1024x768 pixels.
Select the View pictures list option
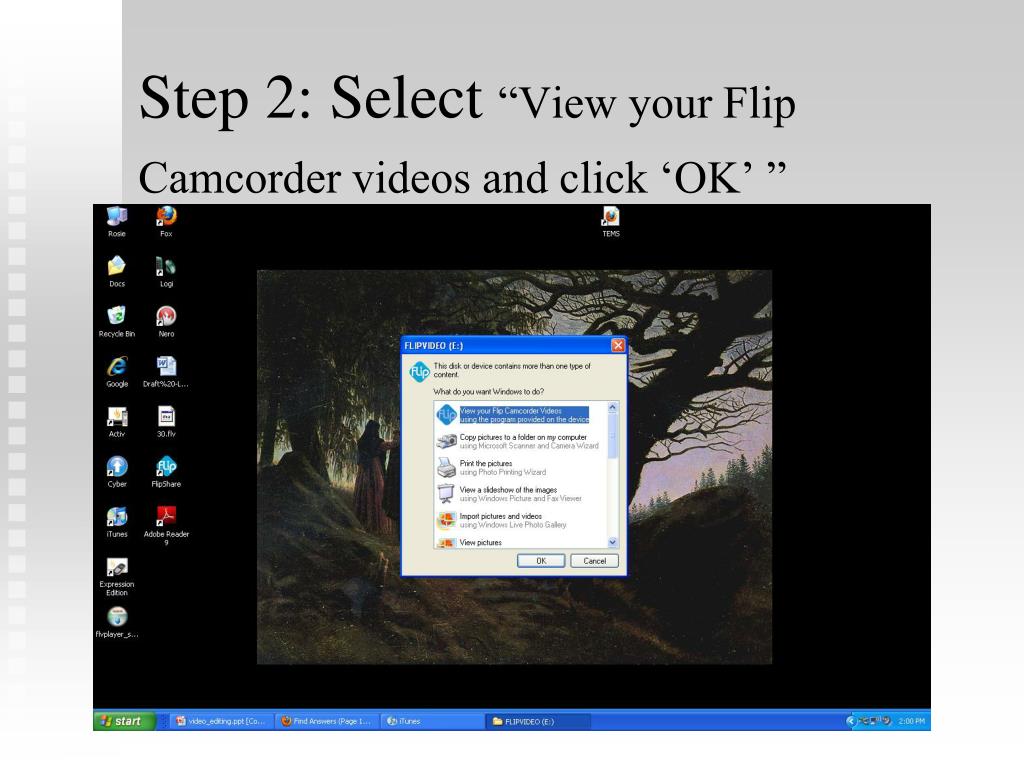(520, 542)
